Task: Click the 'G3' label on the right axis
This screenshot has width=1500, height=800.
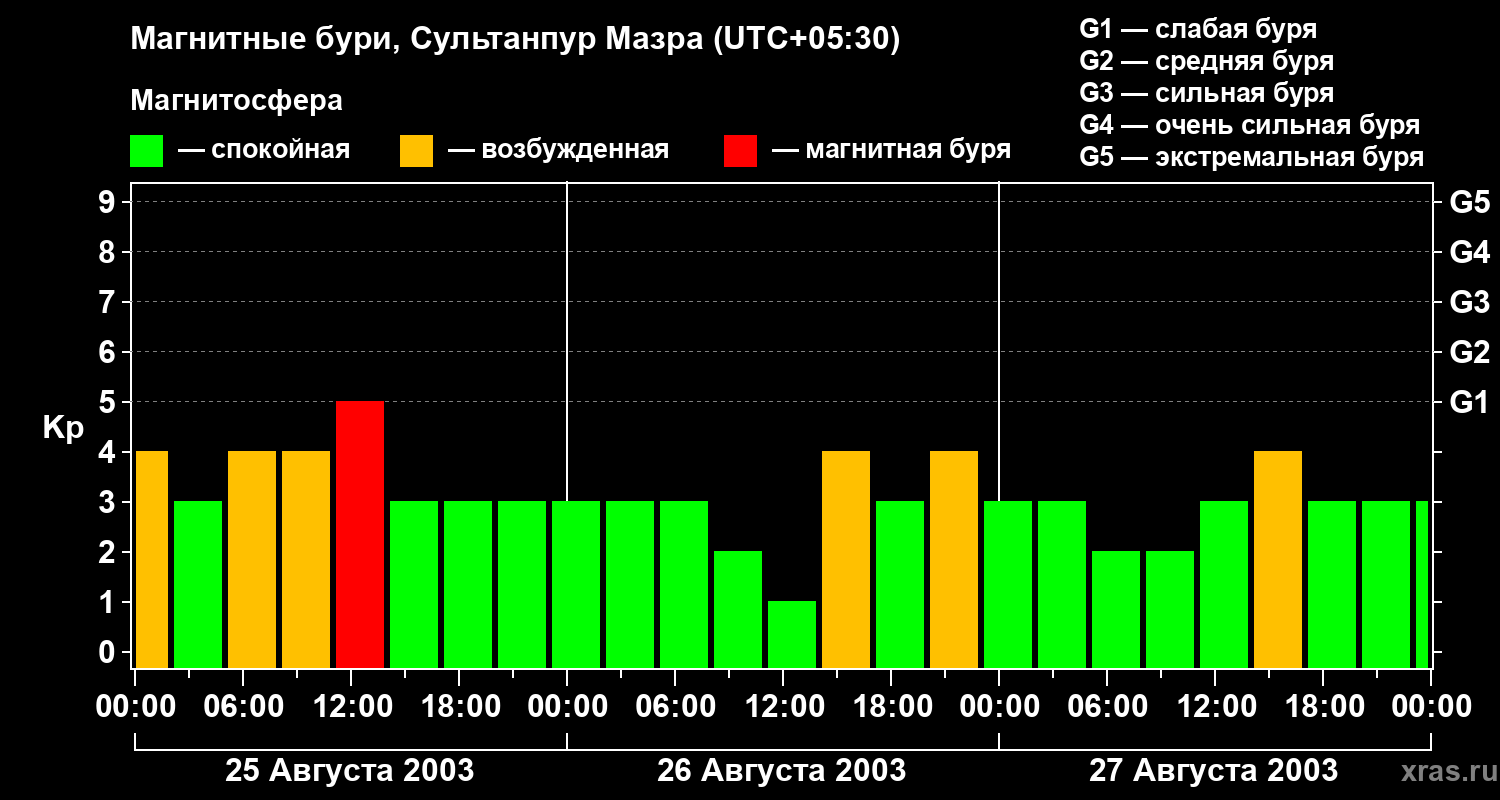Action: point(1470,302)
